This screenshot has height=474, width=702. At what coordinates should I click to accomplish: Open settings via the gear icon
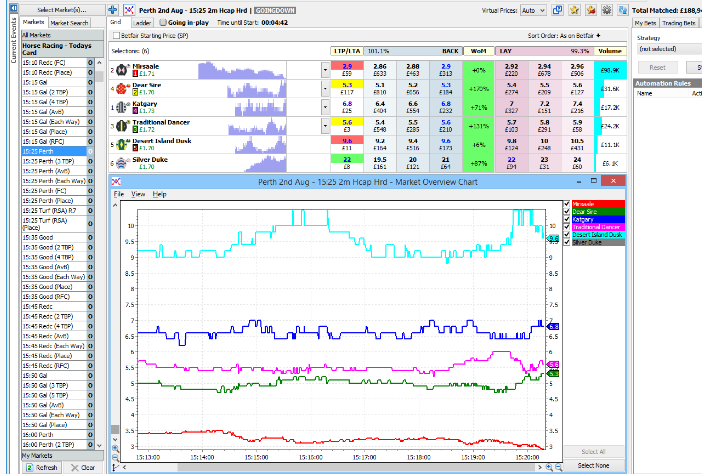pyautogui.click(x=622, y=10)
